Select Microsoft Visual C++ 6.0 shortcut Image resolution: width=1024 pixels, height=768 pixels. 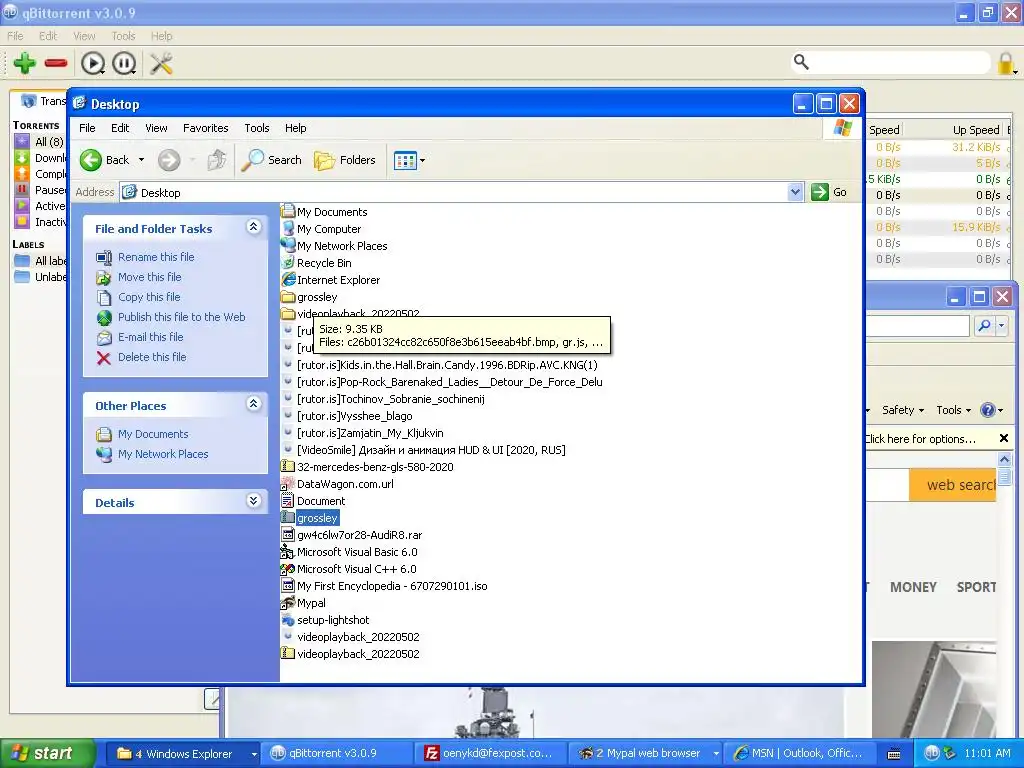pos(349,569)
